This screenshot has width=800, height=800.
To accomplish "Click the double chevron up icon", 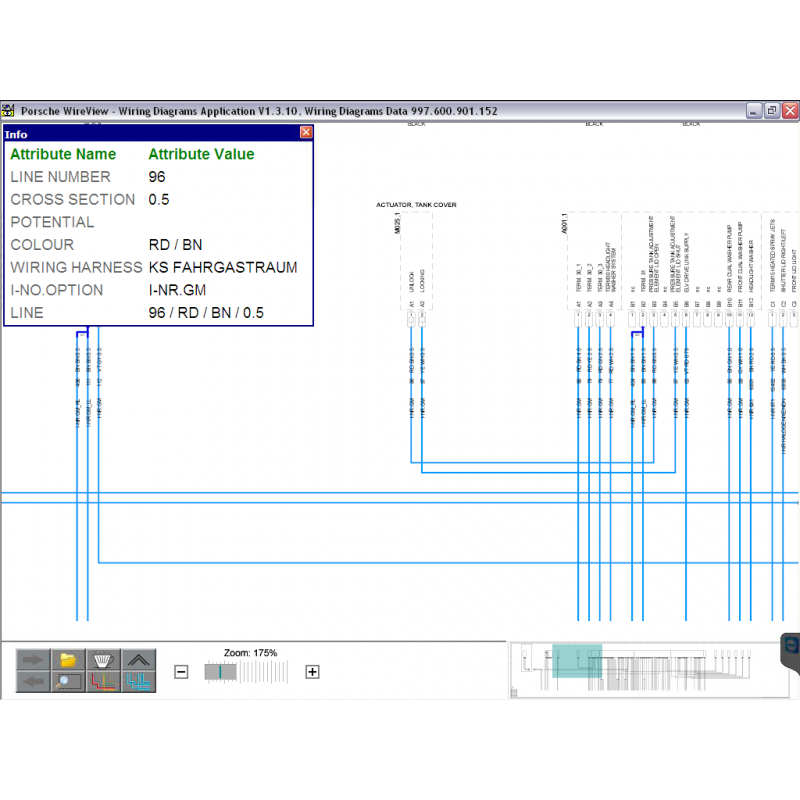I will [x=136, y=660].
